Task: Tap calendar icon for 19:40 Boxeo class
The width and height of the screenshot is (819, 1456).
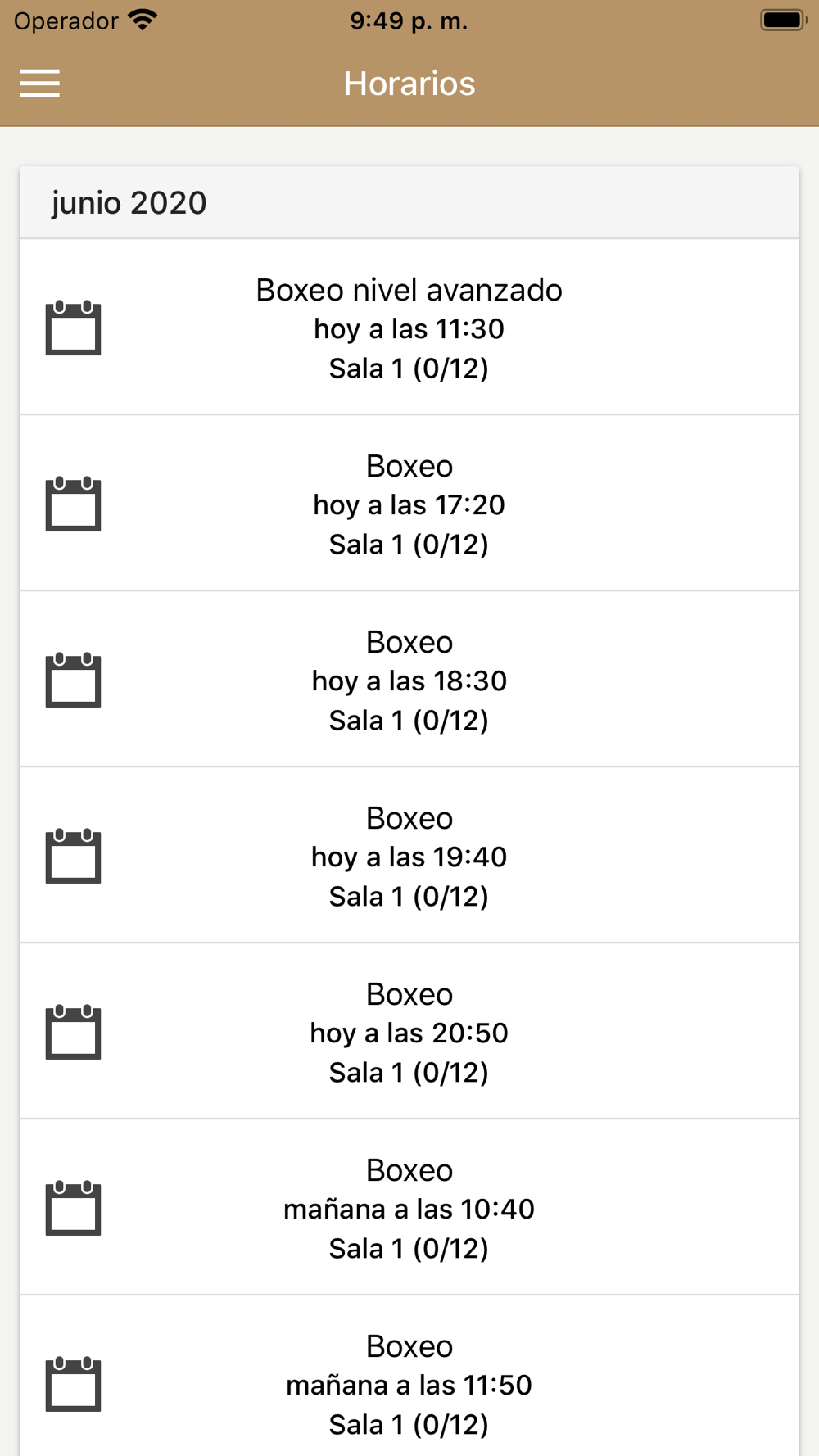Action: (73, 856)
